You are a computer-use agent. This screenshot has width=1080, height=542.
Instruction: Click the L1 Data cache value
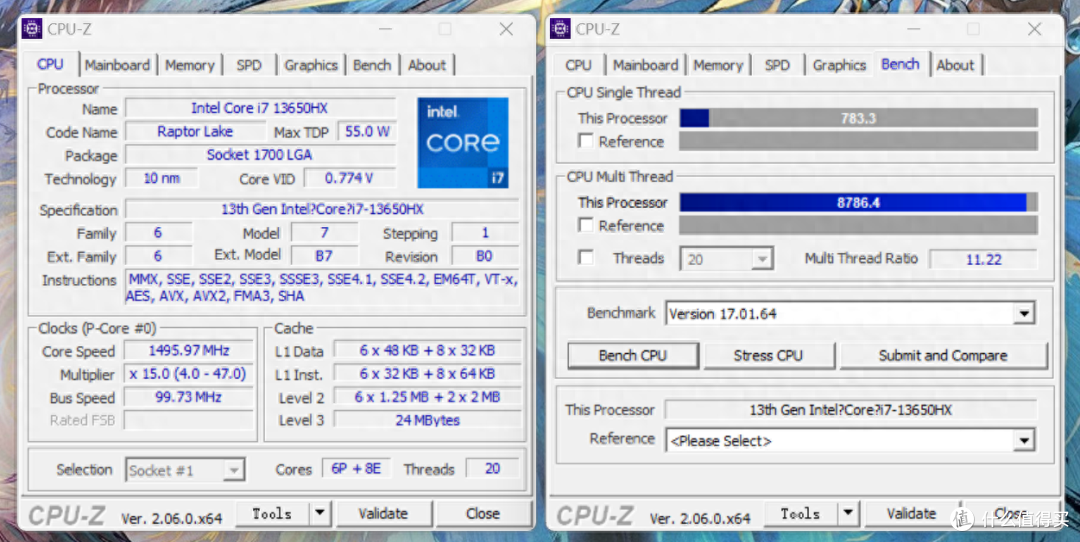point(427,350)
